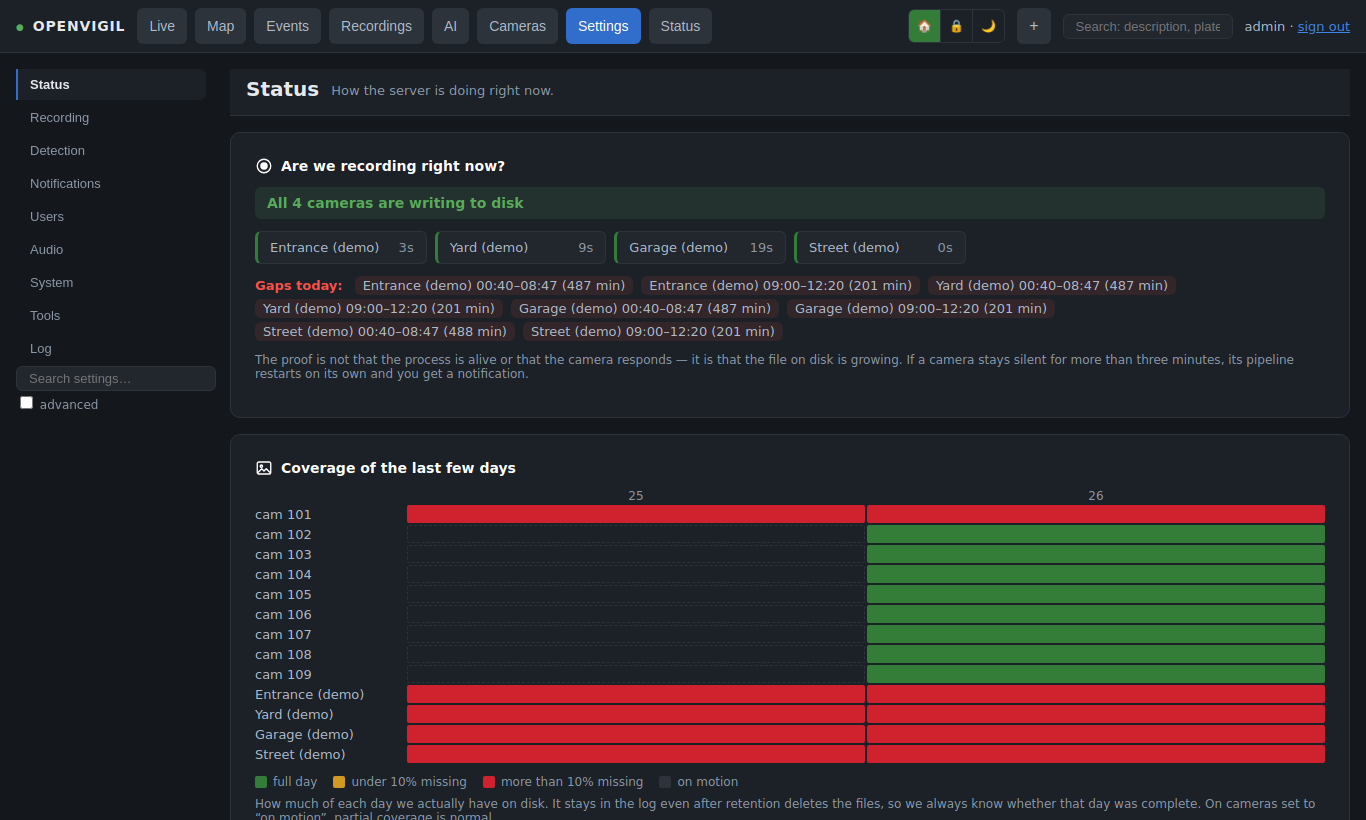The height and width of the screenshot is (820, 1366).
Task: Open the top bar Status tab
Action: [680, 26]
